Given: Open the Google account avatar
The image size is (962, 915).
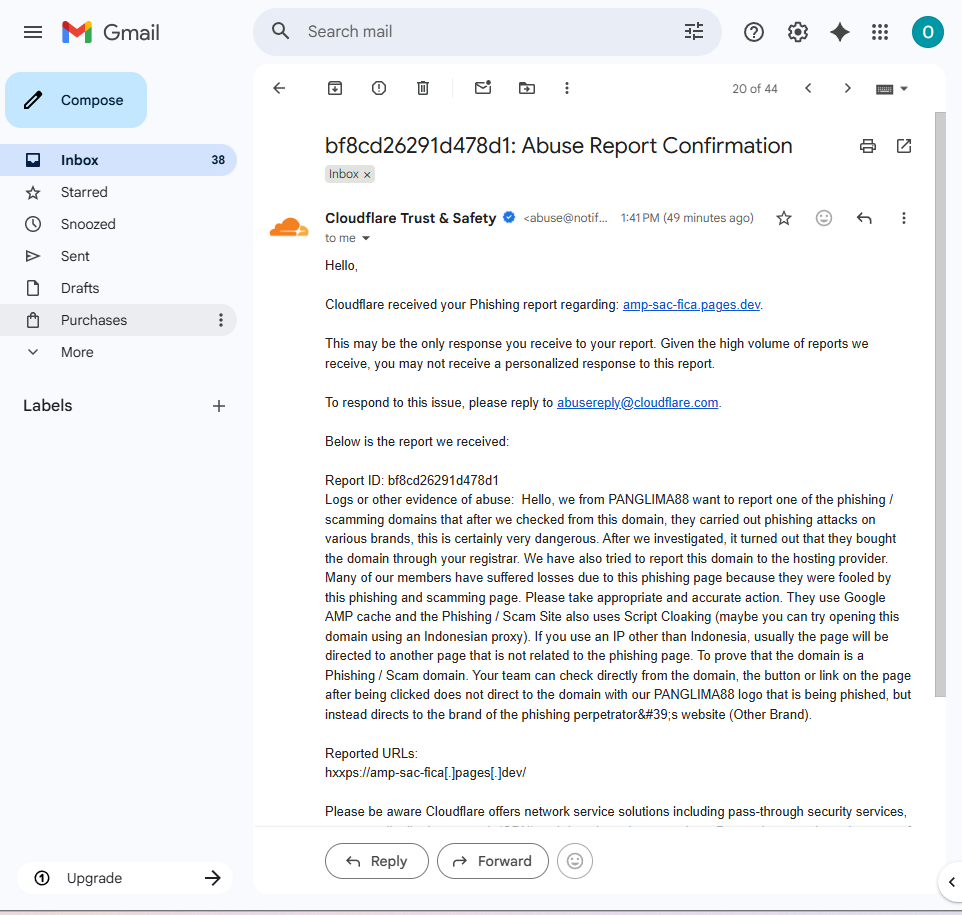Looking at the screenshot, I should tap(928, 32).
